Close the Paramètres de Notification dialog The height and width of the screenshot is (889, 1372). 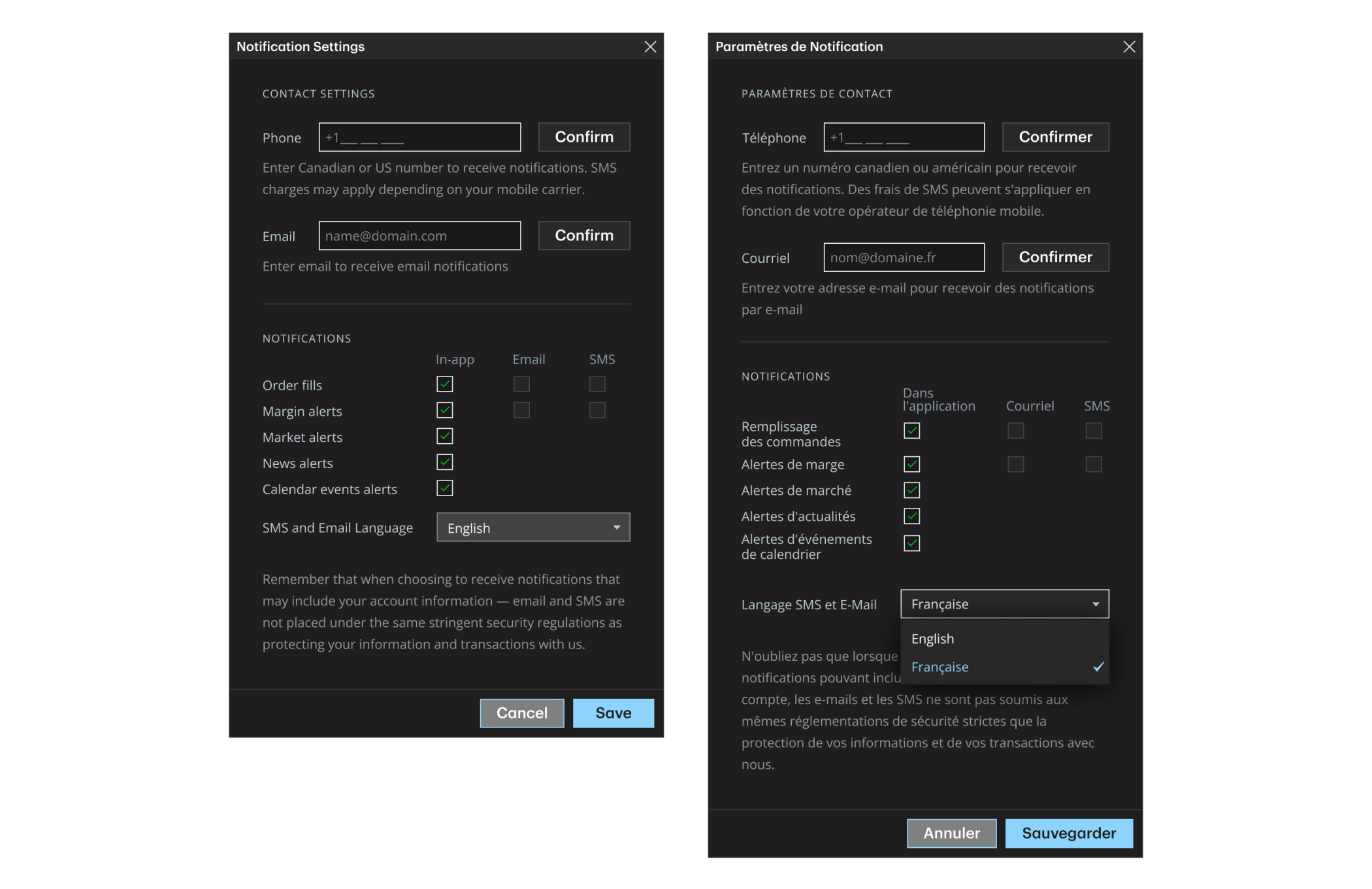point(1130,46)
